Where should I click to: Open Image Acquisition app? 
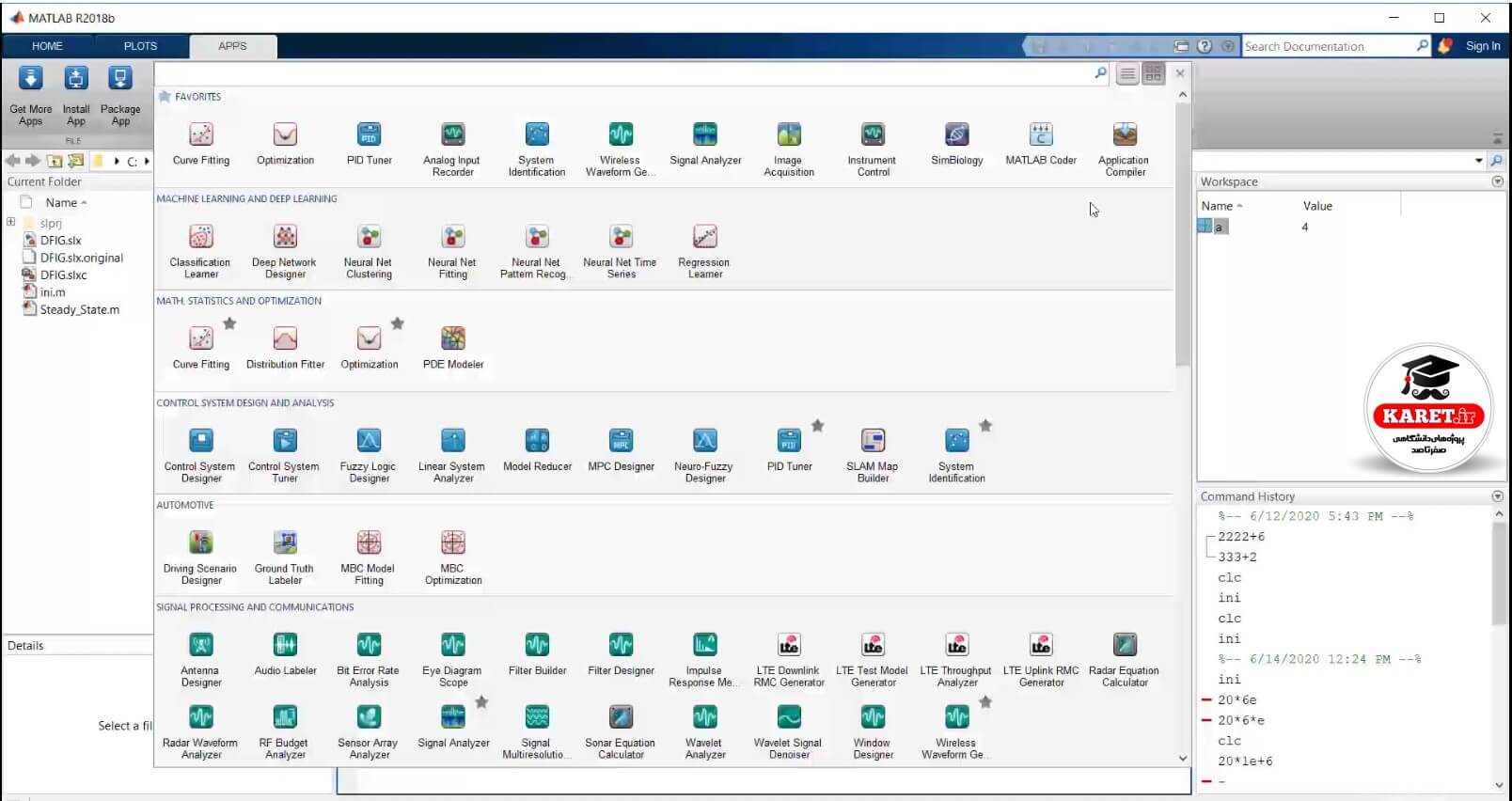click(789, 149)
